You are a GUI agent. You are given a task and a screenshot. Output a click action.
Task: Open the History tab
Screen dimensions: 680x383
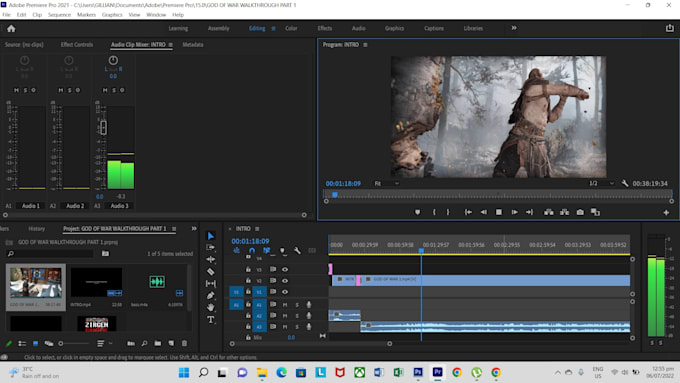[36, 229]
